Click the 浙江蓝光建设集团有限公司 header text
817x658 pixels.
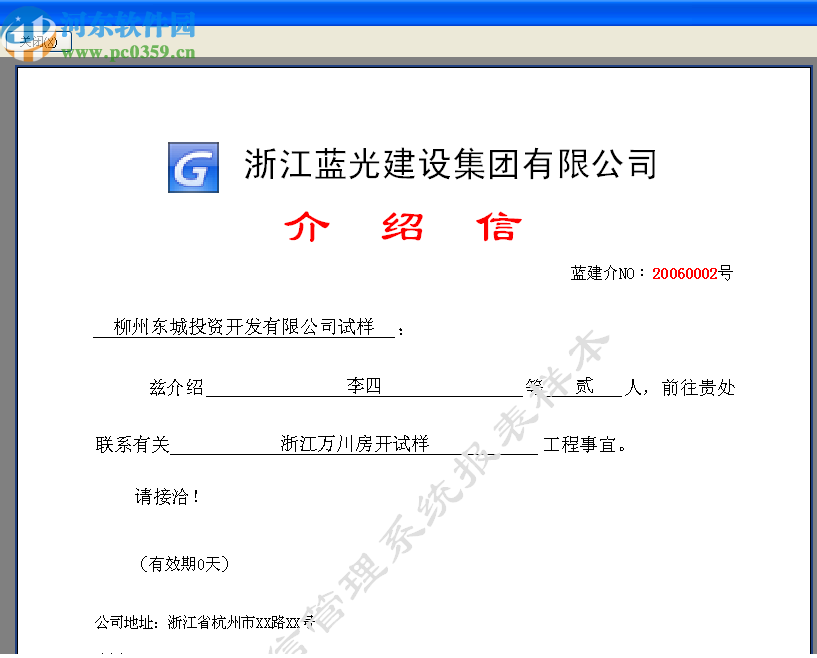(x=450, y=165)
